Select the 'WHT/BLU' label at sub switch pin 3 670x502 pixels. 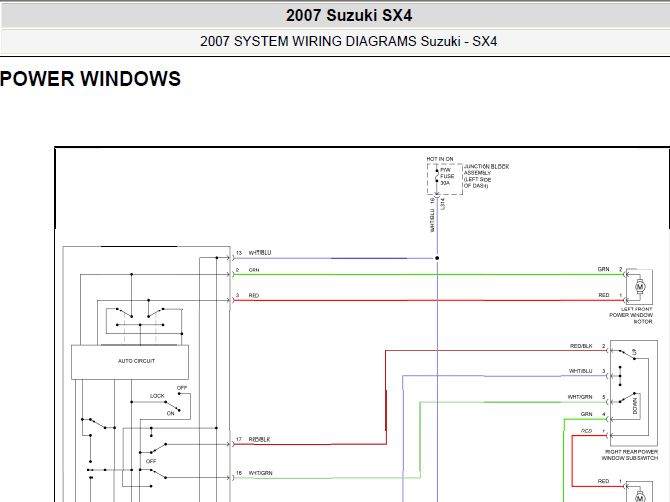(580, 371)
